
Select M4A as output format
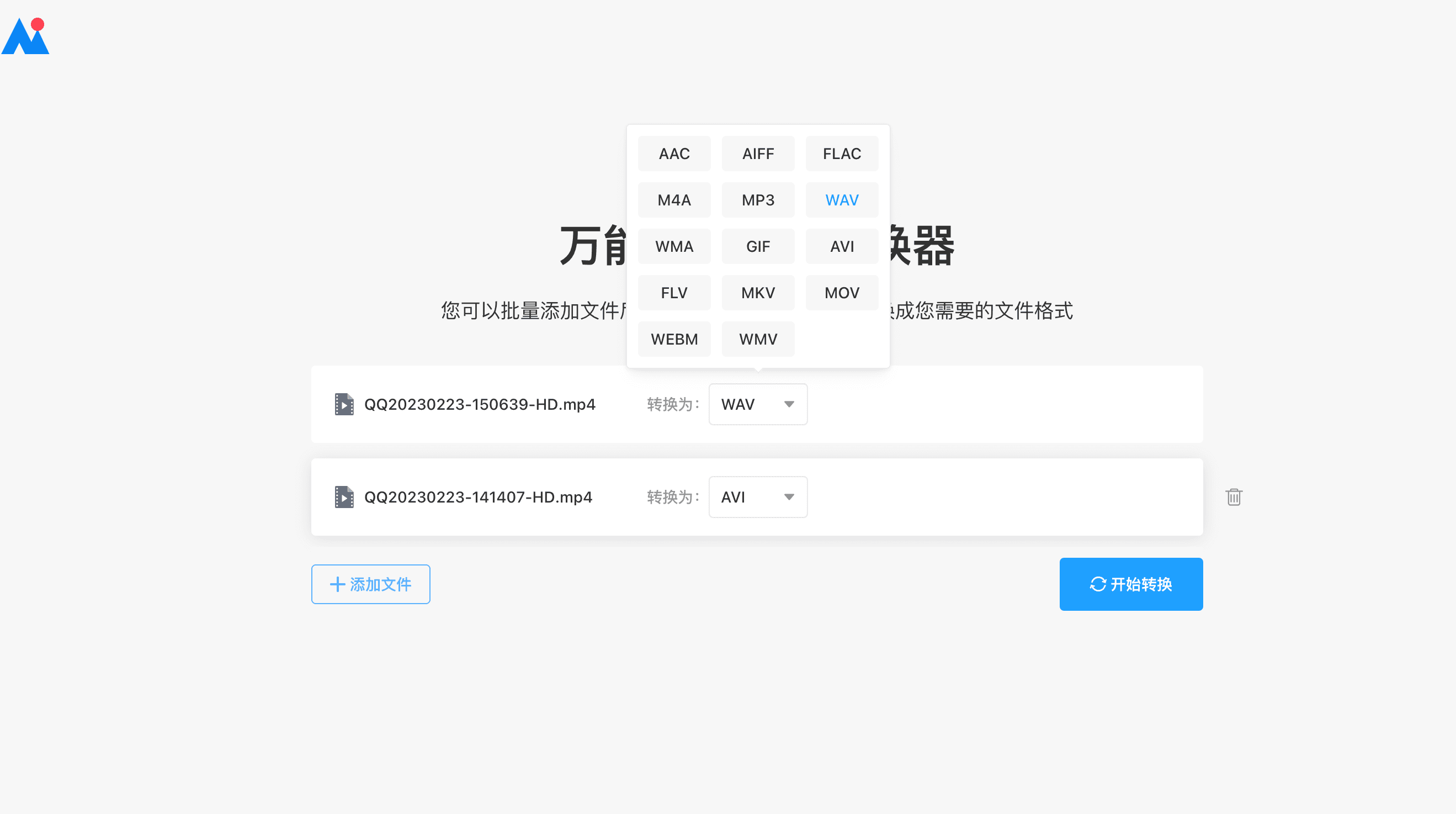[x=674, y=200]
